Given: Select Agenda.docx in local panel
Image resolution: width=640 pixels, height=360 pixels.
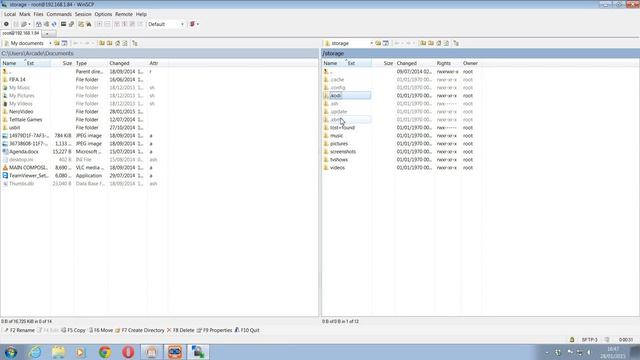Looking at the screenshot, I should 24,151.
